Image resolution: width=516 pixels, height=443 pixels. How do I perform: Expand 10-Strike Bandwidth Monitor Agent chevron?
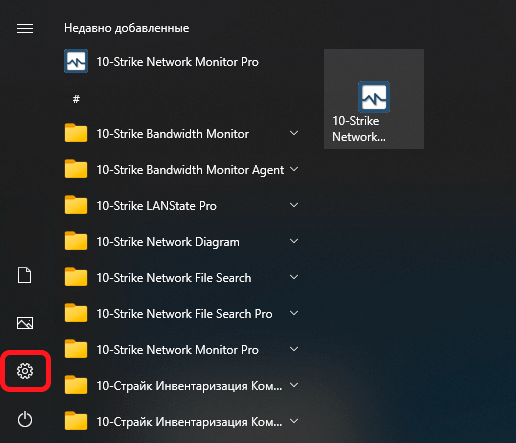(x=294, y=169)
